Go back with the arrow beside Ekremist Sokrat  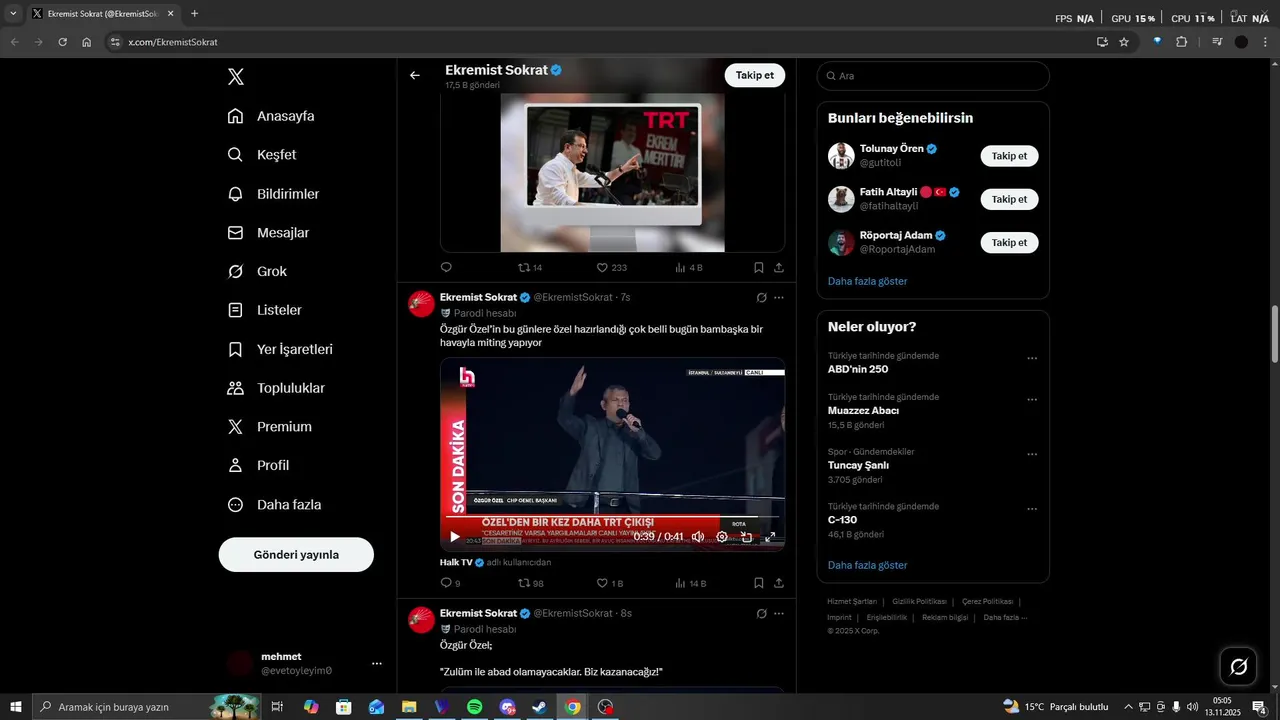click(415, 75)
